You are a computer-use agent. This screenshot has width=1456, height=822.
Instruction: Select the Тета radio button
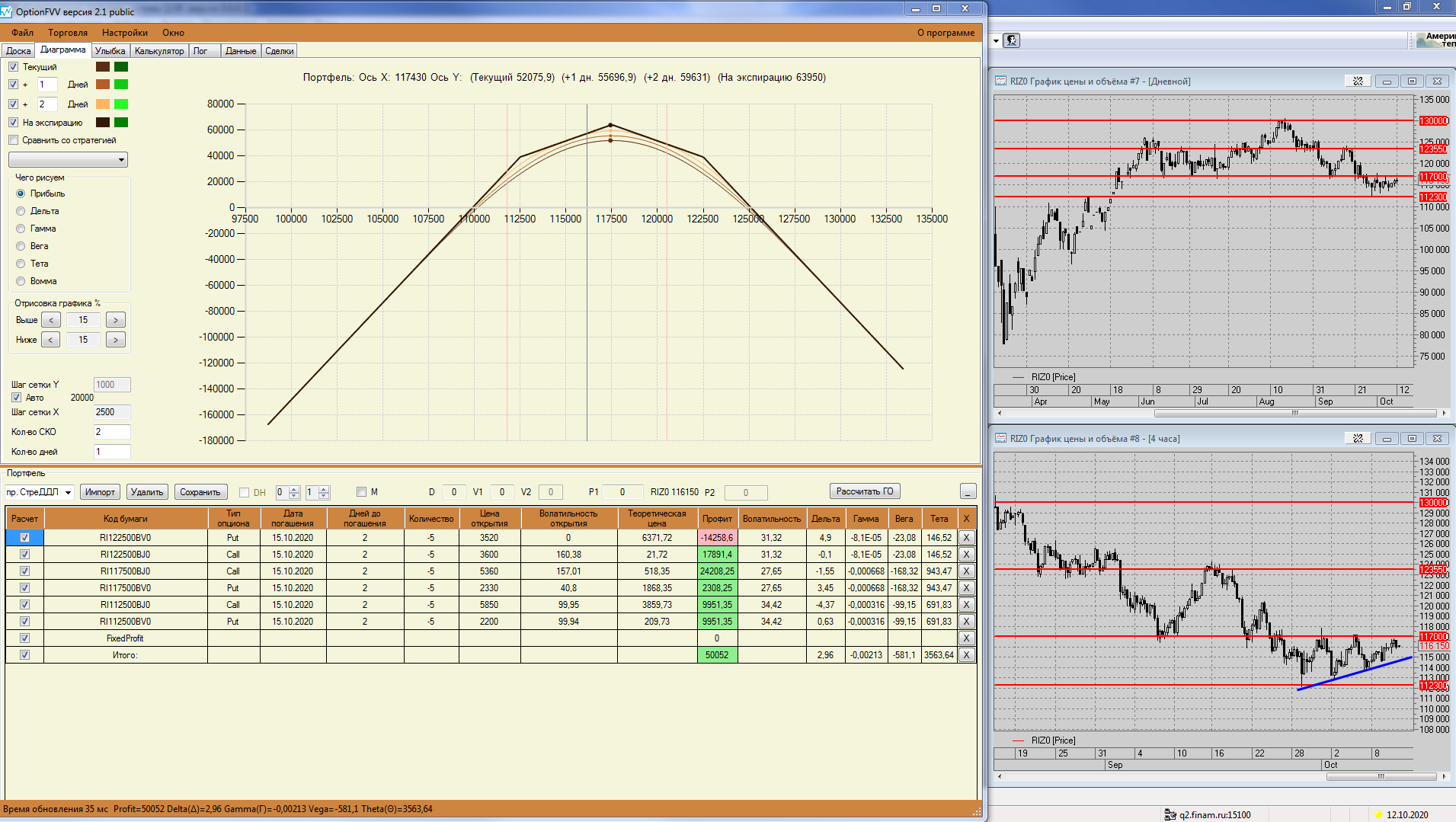(21, 264)
